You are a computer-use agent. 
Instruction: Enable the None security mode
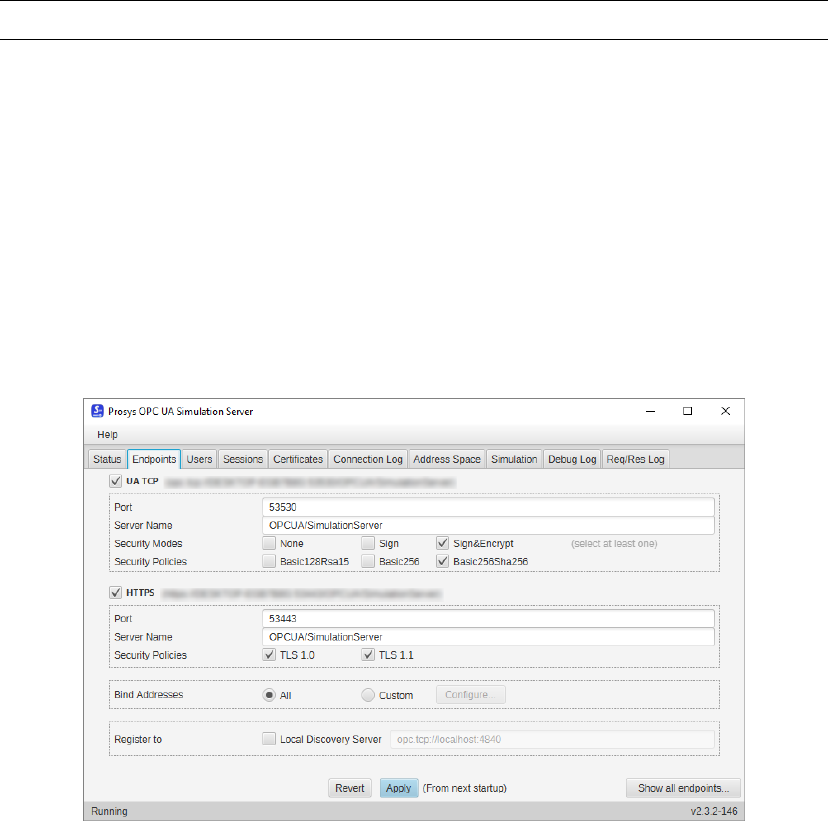tap(269, 543)
